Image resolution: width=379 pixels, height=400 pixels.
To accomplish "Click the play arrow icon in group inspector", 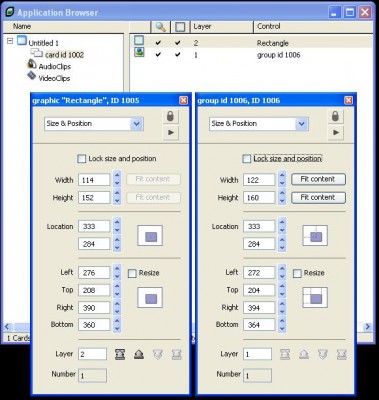I will tap(335, 132).
